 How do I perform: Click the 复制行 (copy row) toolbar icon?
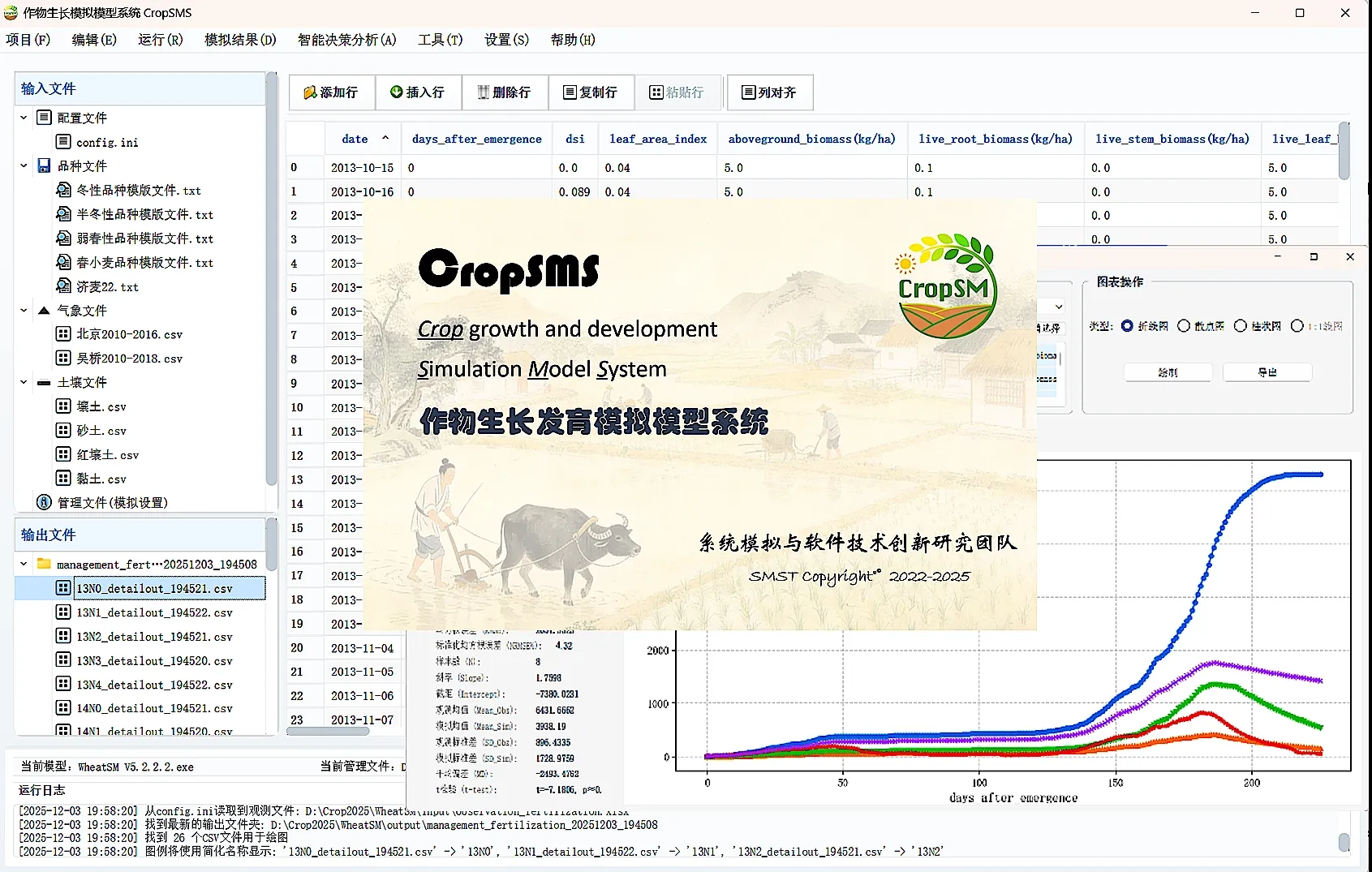coord(570,92)
